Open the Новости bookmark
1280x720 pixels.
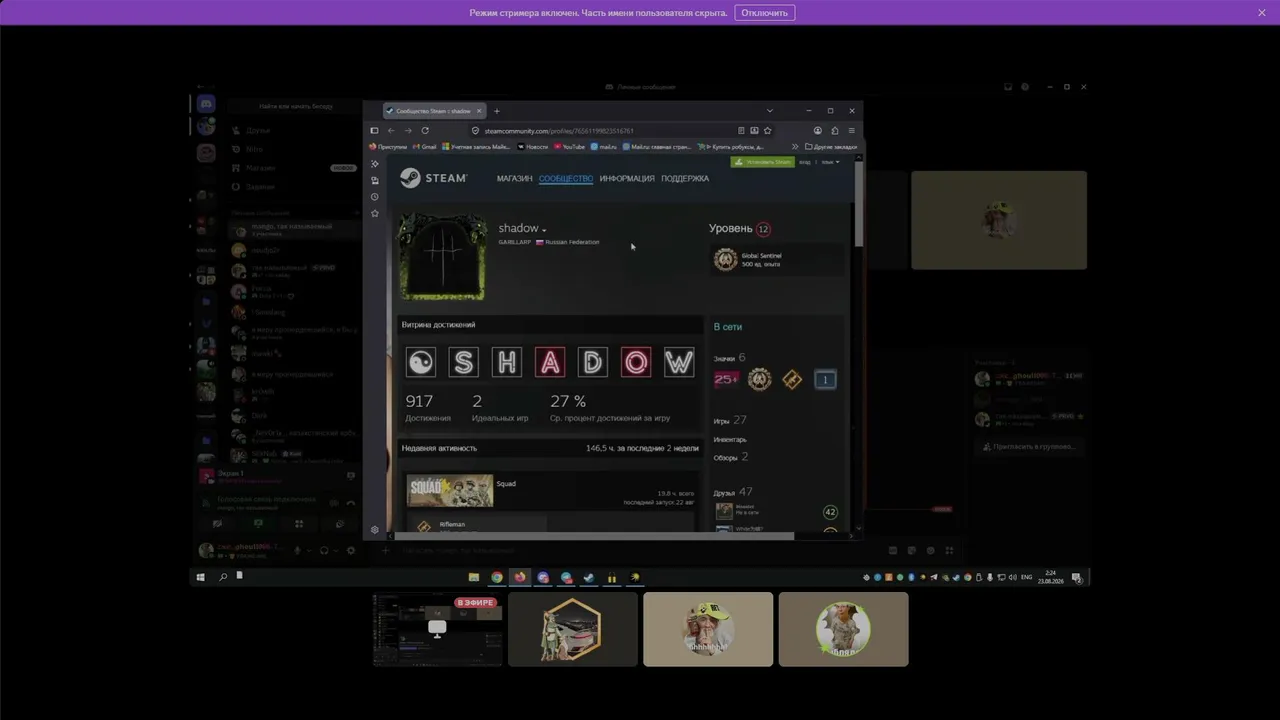pos(533,147)
